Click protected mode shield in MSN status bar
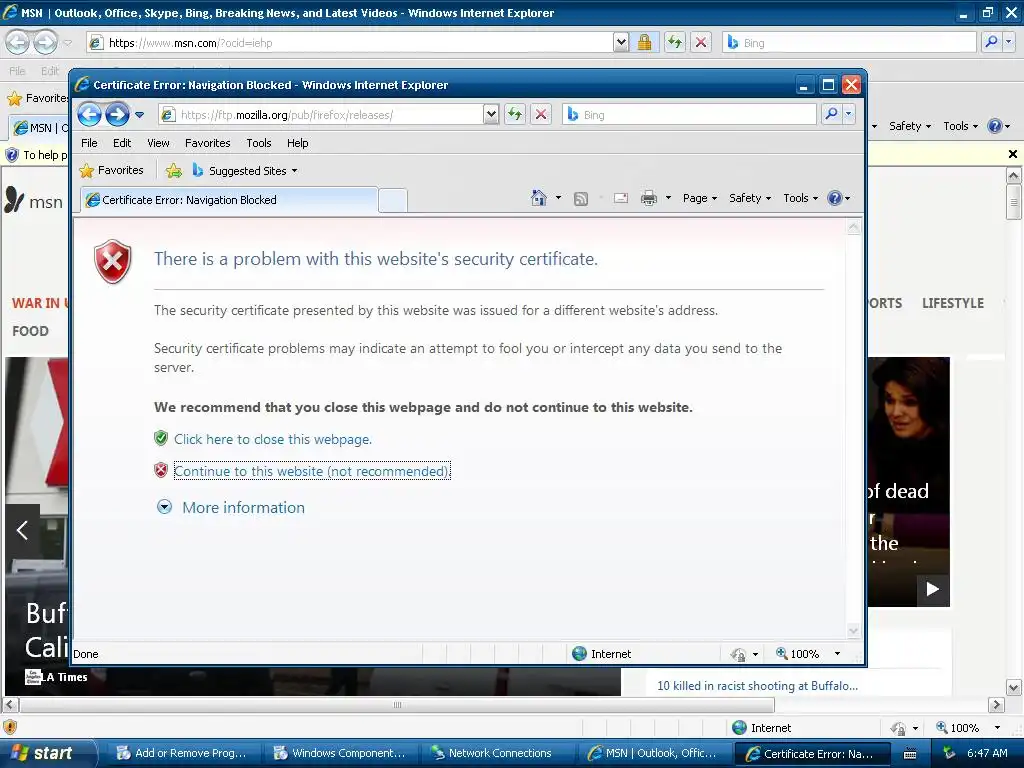1024x768 pixels. pos(10,727)
